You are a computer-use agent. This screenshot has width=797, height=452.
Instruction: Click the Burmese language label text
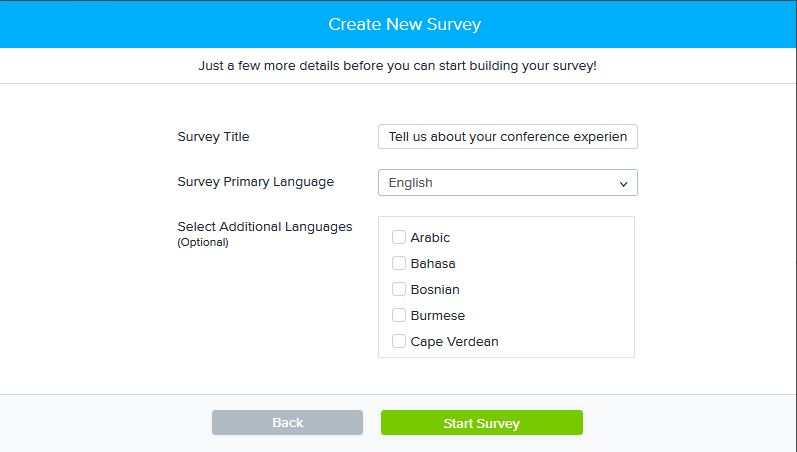point(437,316)
